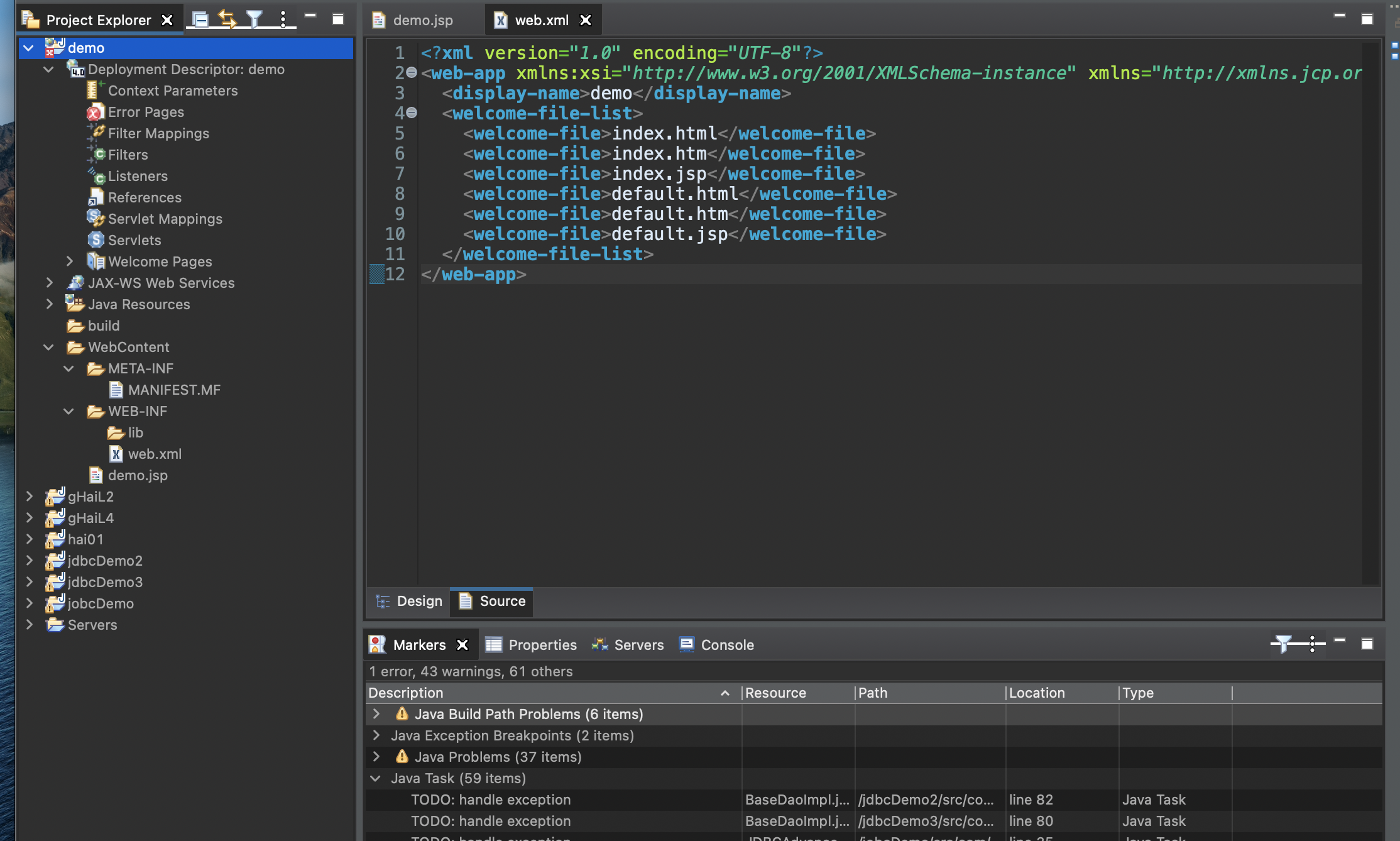The height and width of the screenshot is (841, 1400).
Task: Select the MANIFEST.MF file
Action: tap(174, 390)
